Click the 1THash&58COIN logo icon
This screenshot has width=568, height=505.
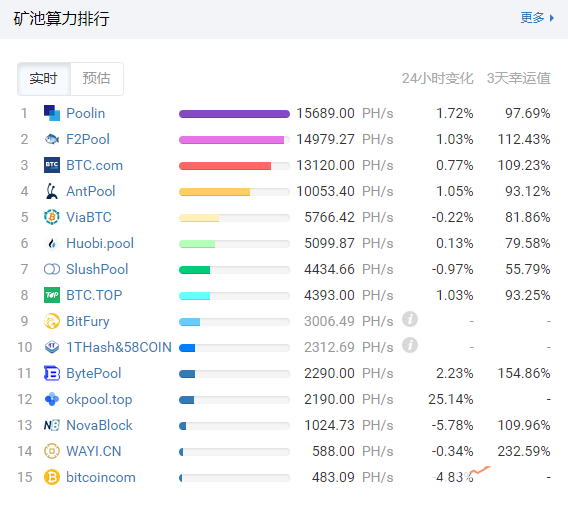click(52, 347)
